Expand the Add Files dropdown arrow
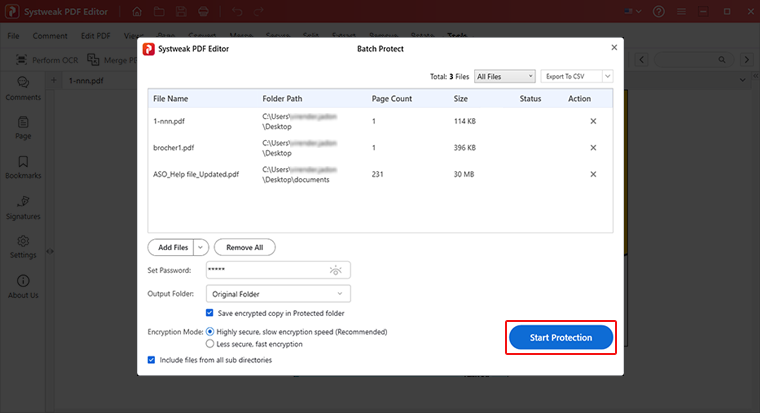760x413 pixels. (x=200, y=247)
